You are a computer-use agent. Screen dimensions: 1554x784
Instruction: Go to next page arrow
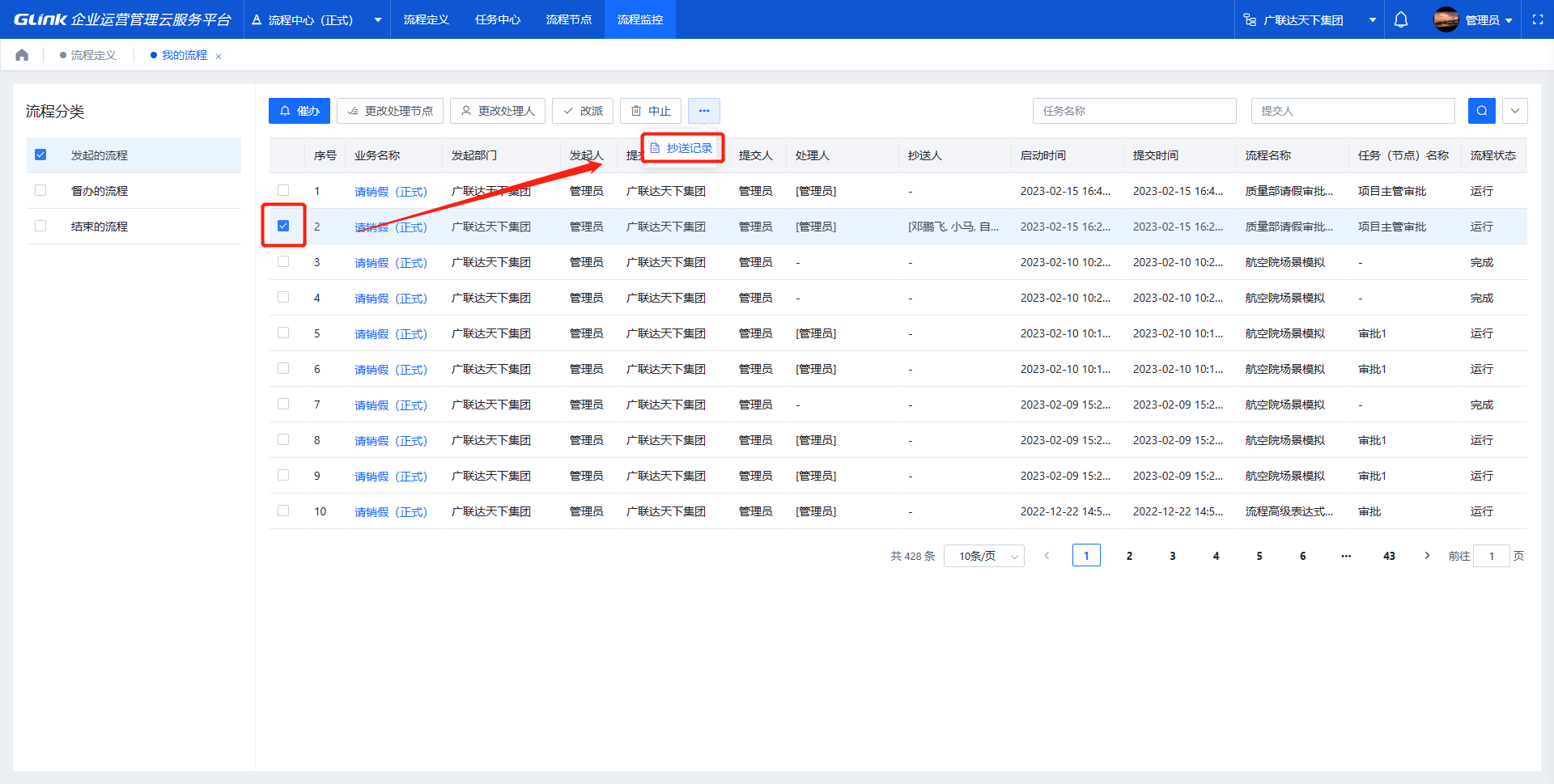click(1427, 556)
